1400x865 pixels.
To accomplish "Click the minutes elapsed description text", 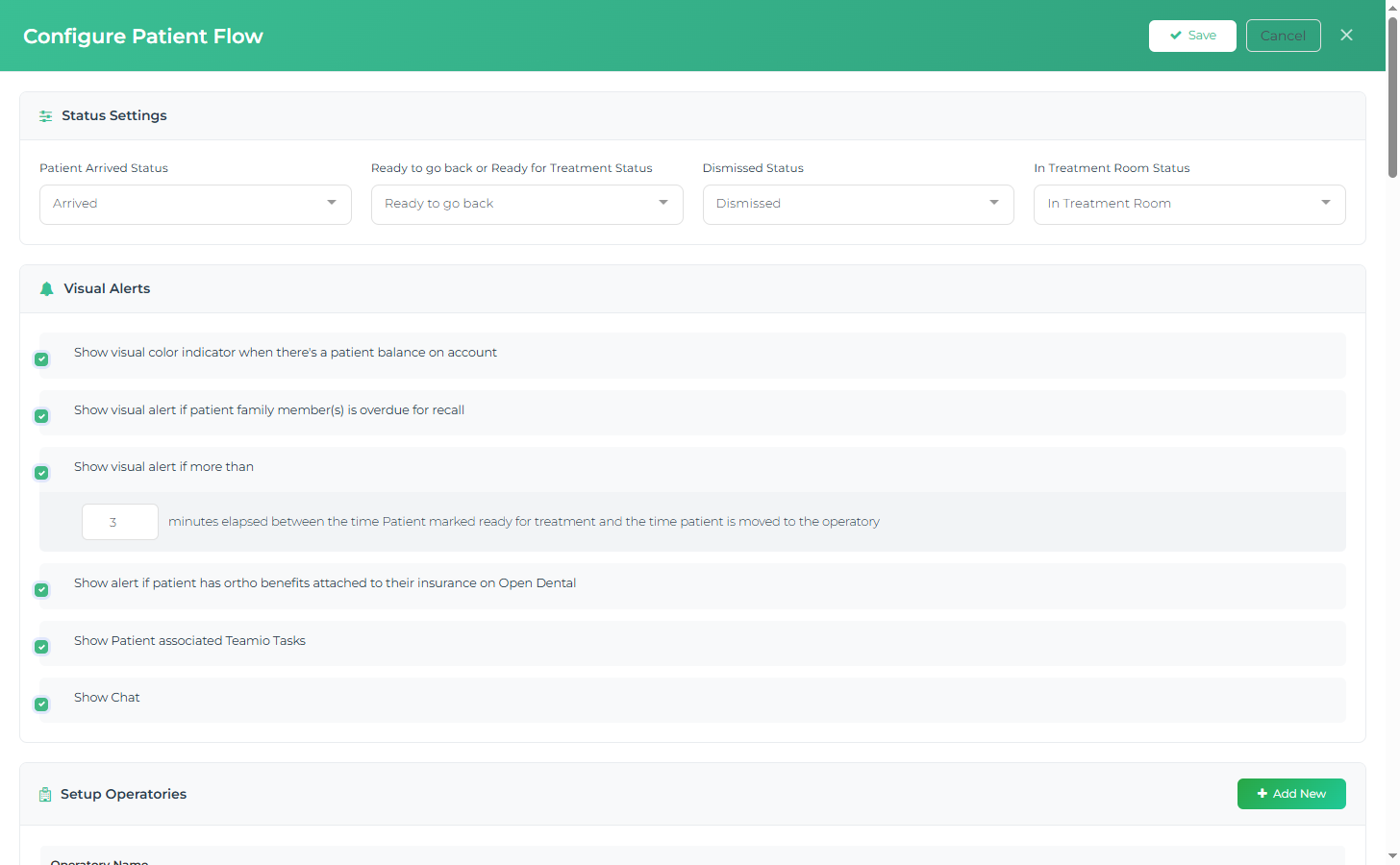I will click(524, 522).
